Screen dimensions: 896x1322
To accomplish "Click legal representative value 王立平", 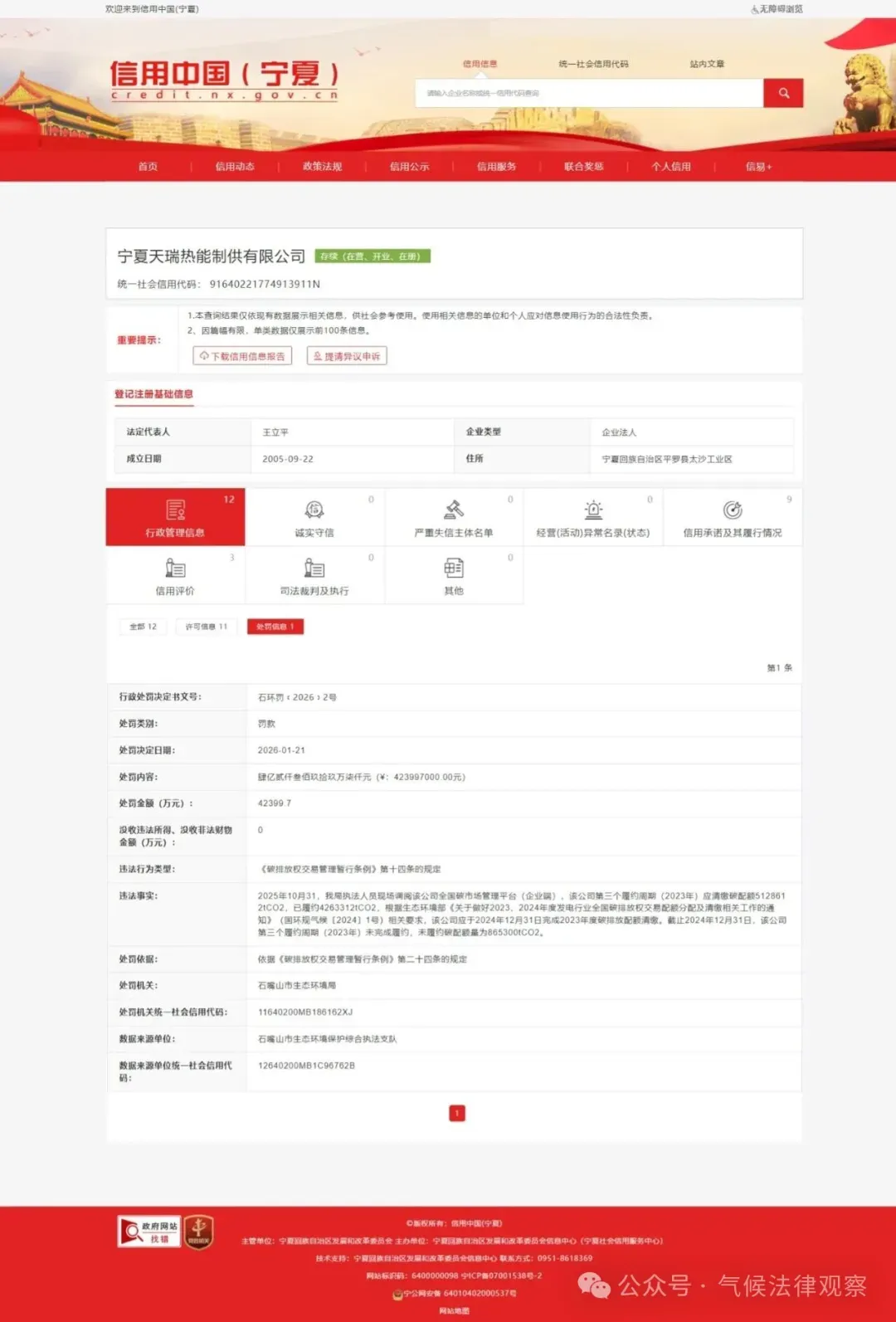I will coord(275,432).
